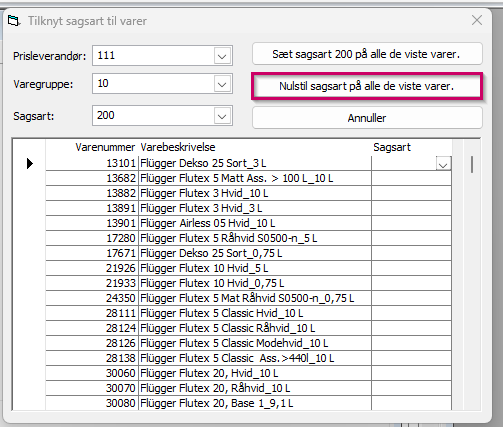The height and width of the screenshot is (427, 503).
Task: Click the dialog title bar icon
Action: pyautogui.click(x=14, y=21)
